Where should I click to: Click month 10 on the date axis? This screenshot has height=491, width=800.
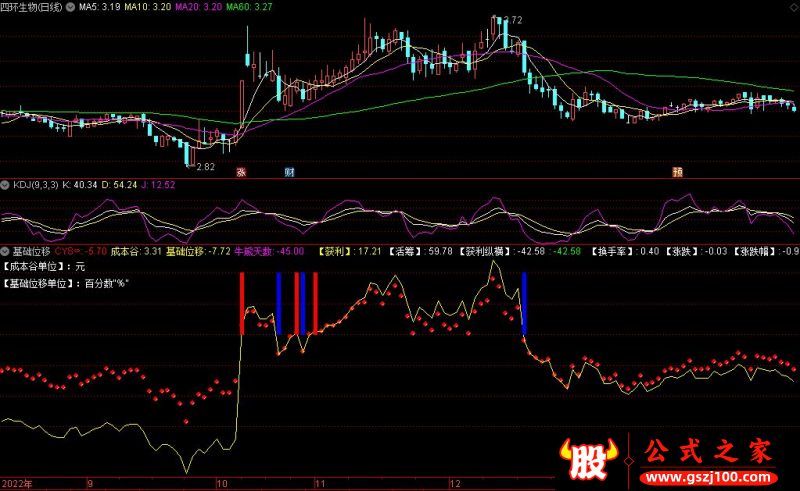tap(222, 483)
